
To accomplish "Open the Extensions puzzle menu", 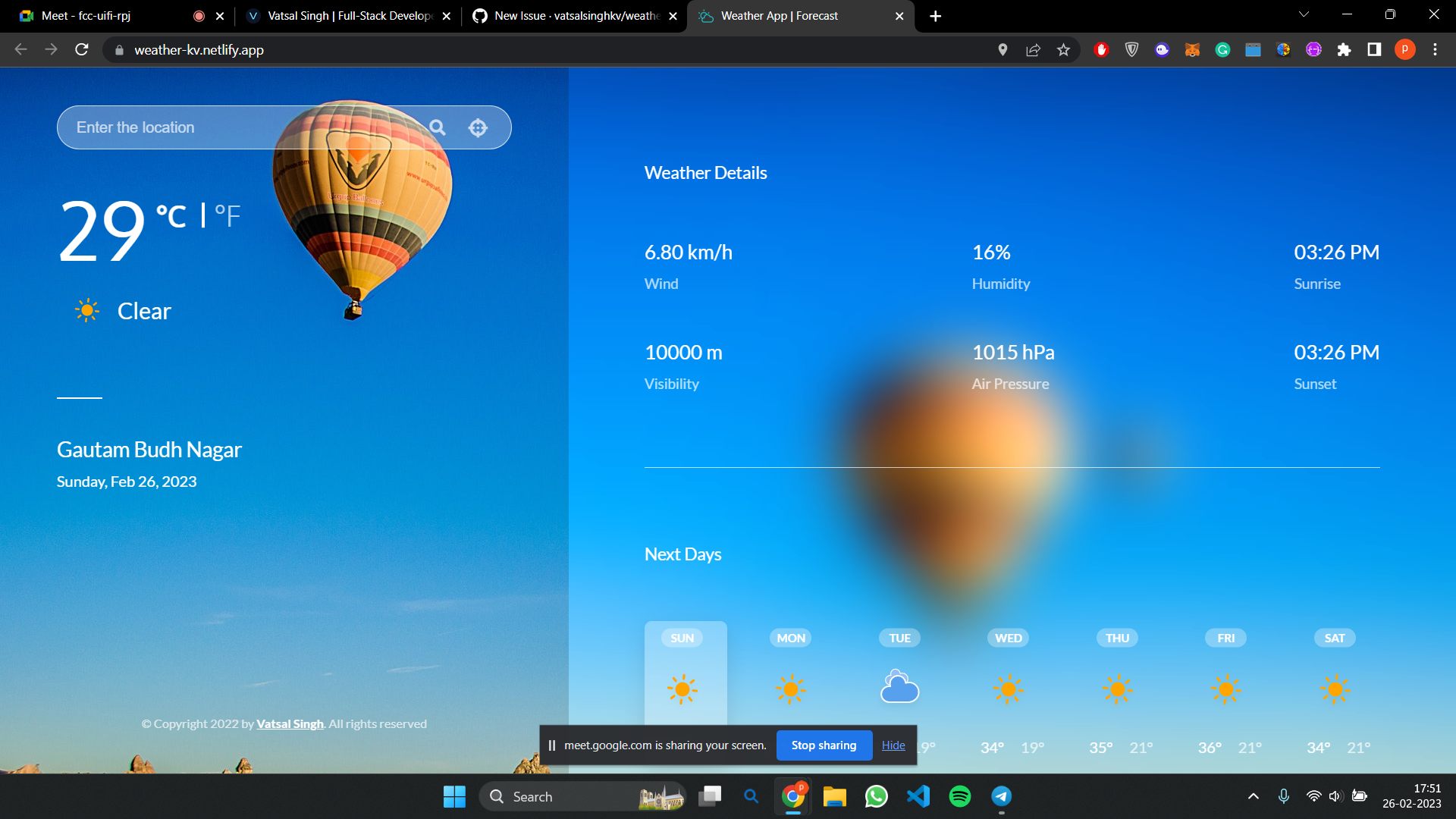I will 1344,49.
